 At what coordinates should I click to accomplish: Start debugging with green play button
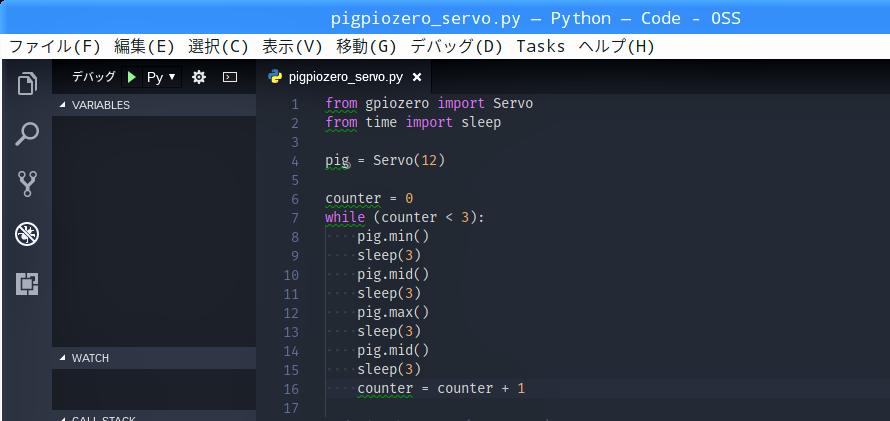pos(132,77)
